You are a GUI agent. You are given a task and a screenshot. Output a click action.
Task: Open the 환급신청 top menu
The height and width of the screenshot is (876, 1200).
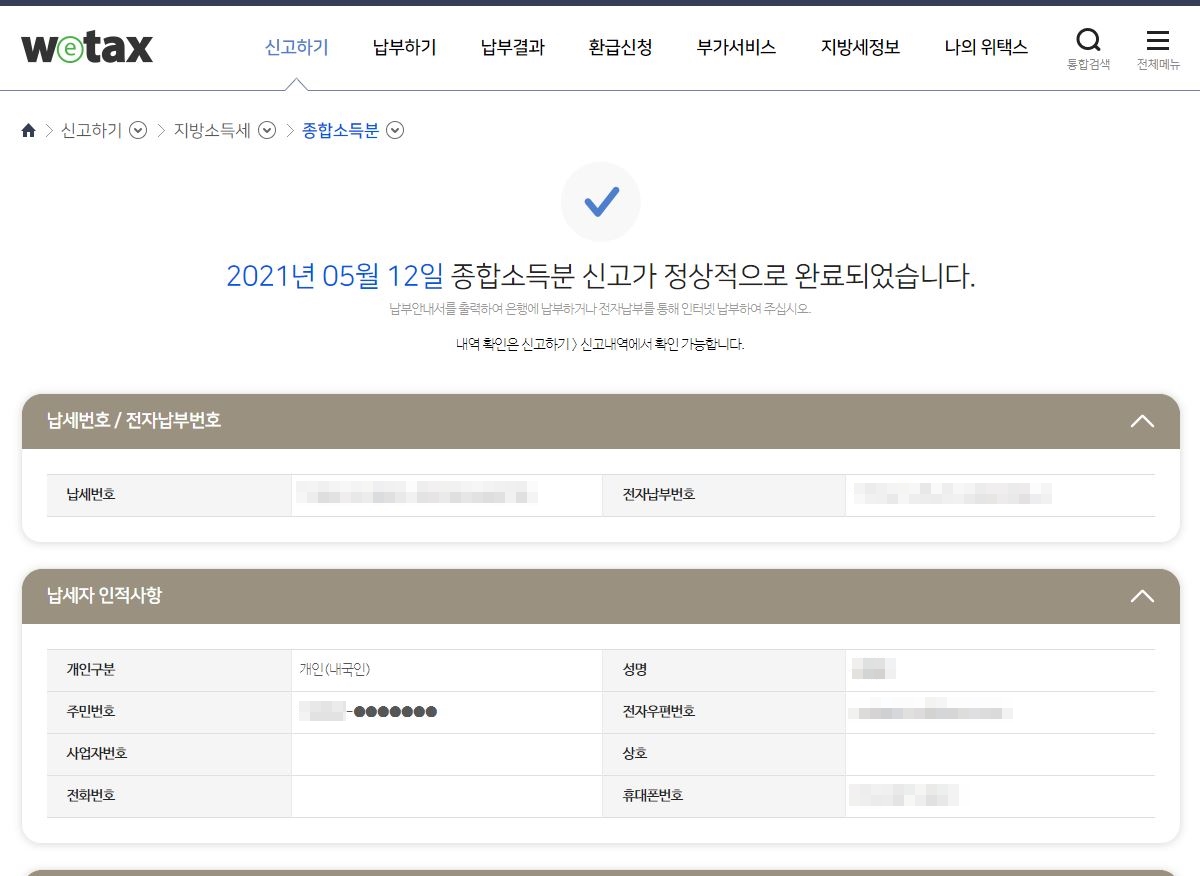pos(620,47)
